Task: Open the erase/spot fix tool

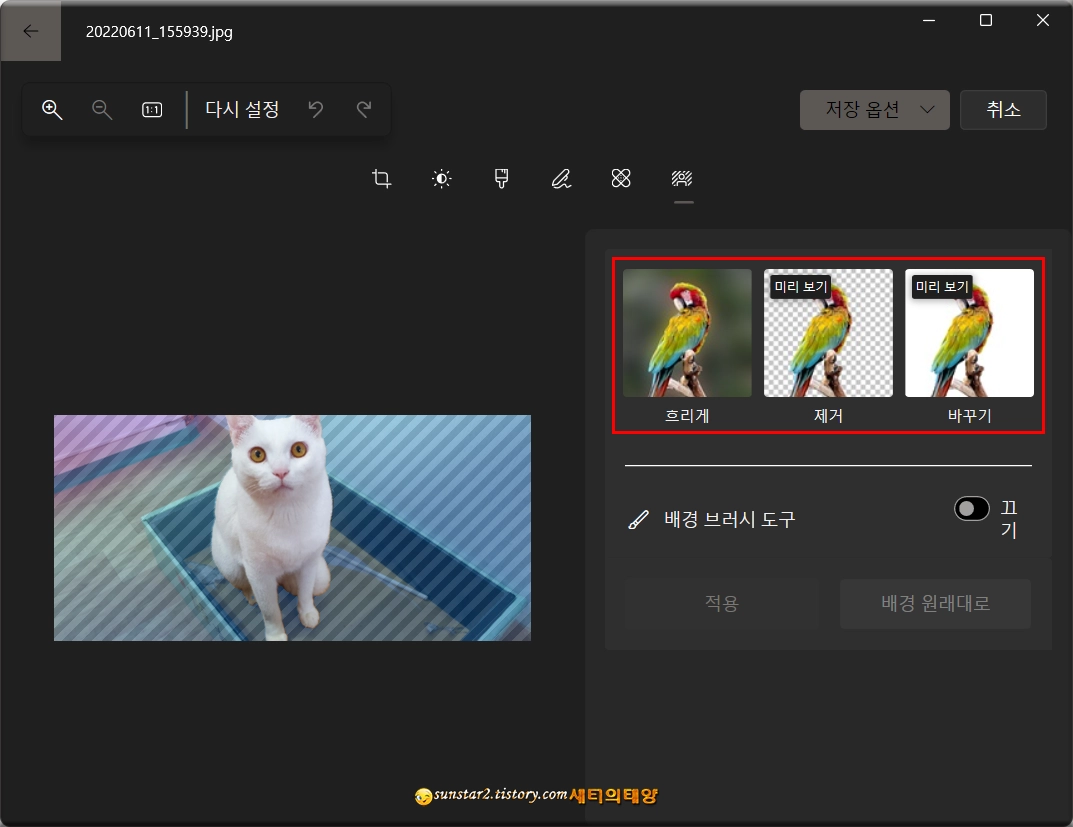Action: point(621,179)
